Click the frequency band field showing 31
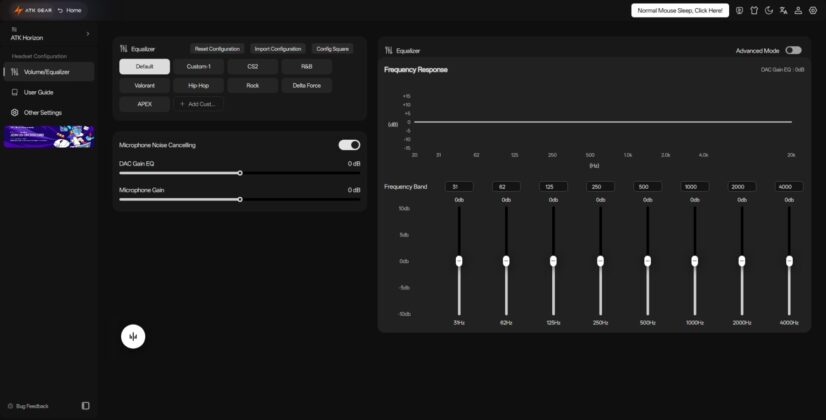This screenshot has width=826, height=420. point(459,187)
